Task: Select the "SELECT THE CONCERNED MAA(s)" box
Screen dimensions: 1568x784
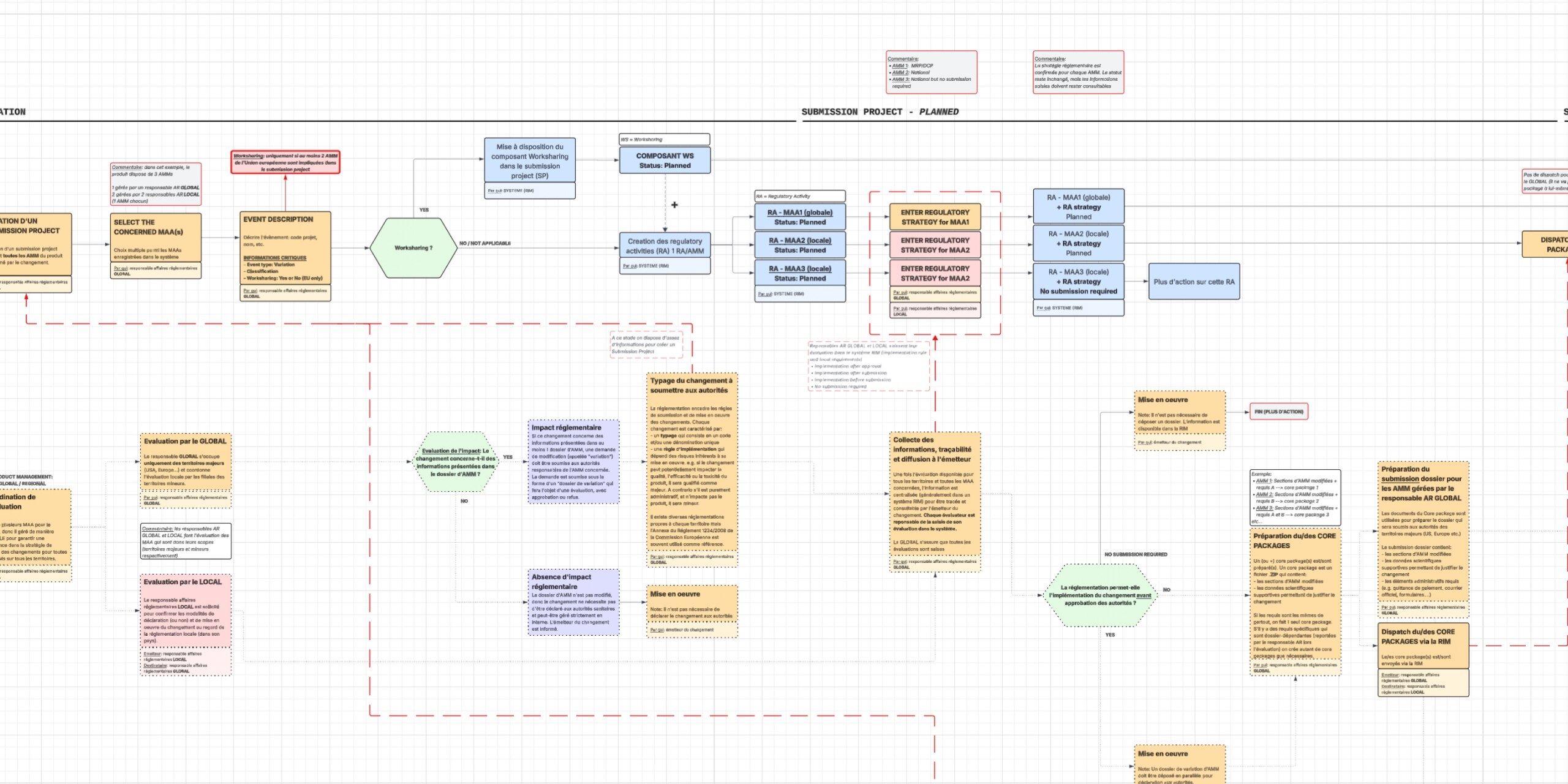Action: click(156, 238)
